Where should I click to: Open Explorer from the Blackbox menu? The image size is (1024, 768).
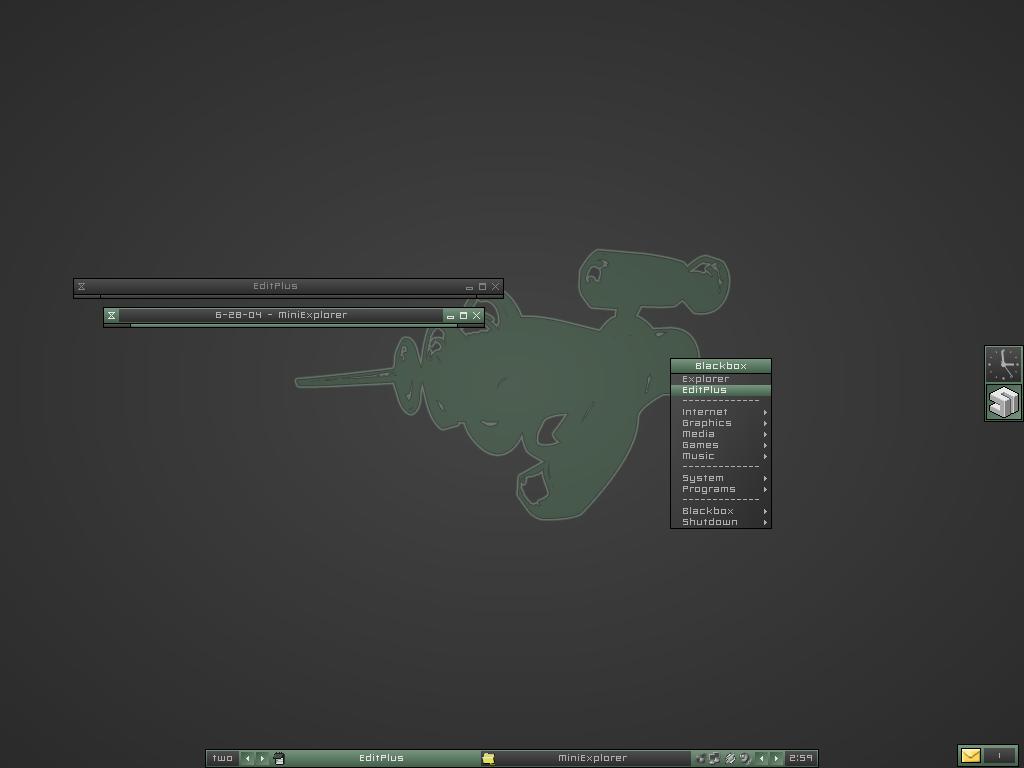(x=721, y=379)
